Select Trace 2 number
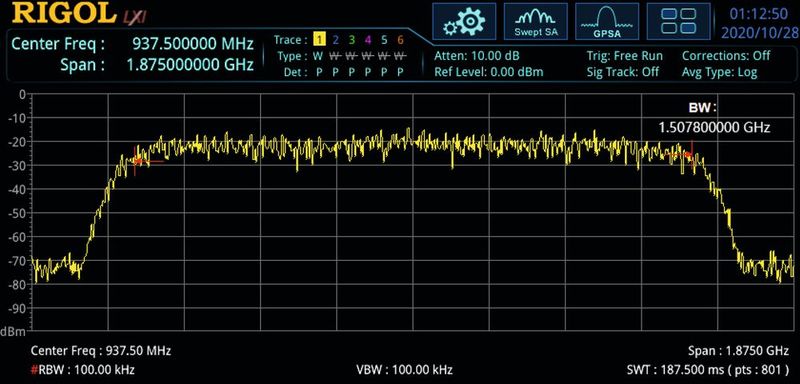 [336, 40]
